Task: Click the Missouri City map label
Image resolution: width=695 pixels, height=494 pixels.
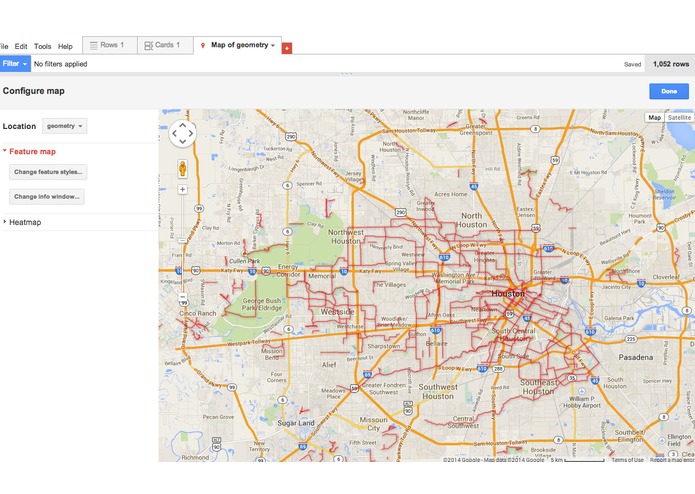Action: (373, 424)
